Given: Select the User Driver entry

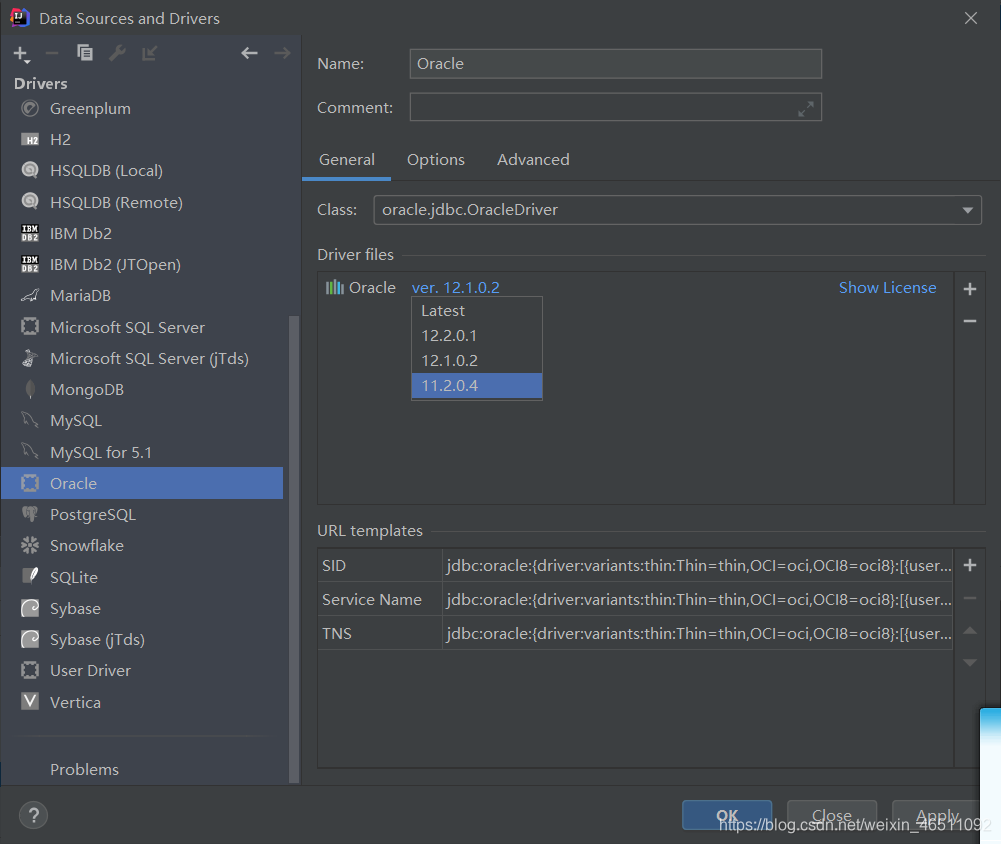Looking at the screenshot, I should point(142,670).
